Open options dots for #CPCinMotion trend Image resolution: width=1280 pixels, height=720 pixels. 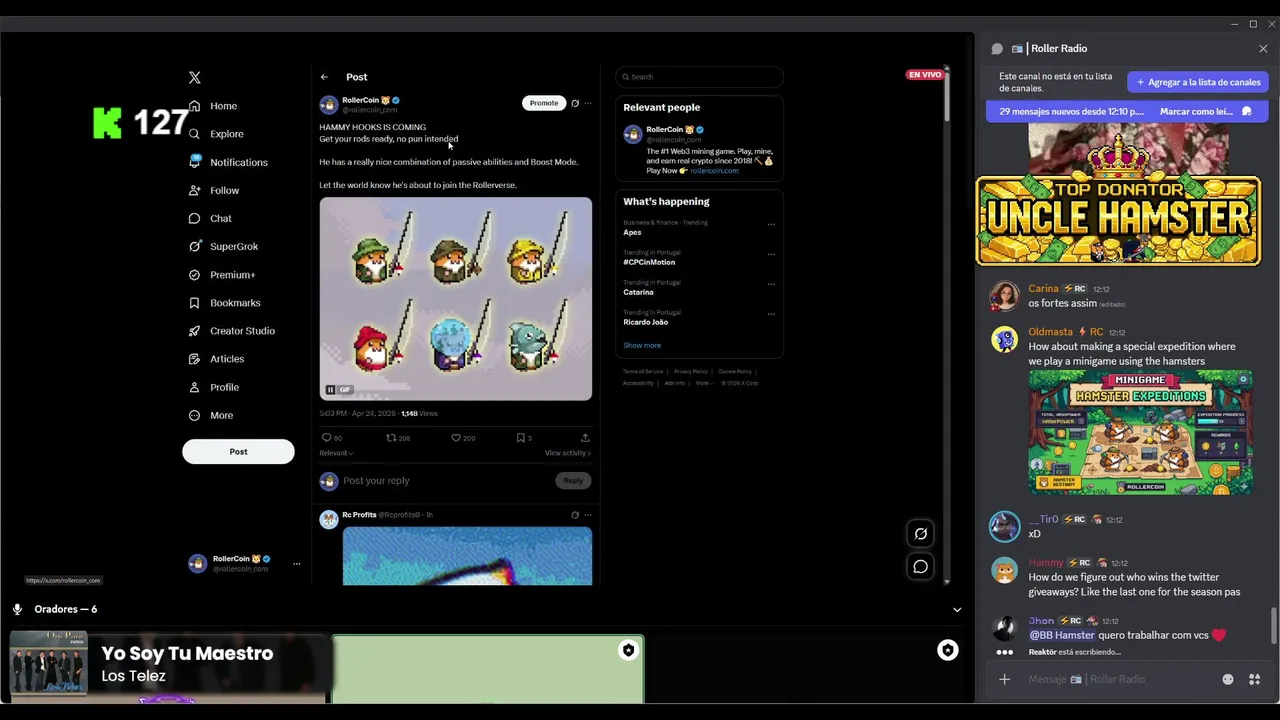click(771, 254)
